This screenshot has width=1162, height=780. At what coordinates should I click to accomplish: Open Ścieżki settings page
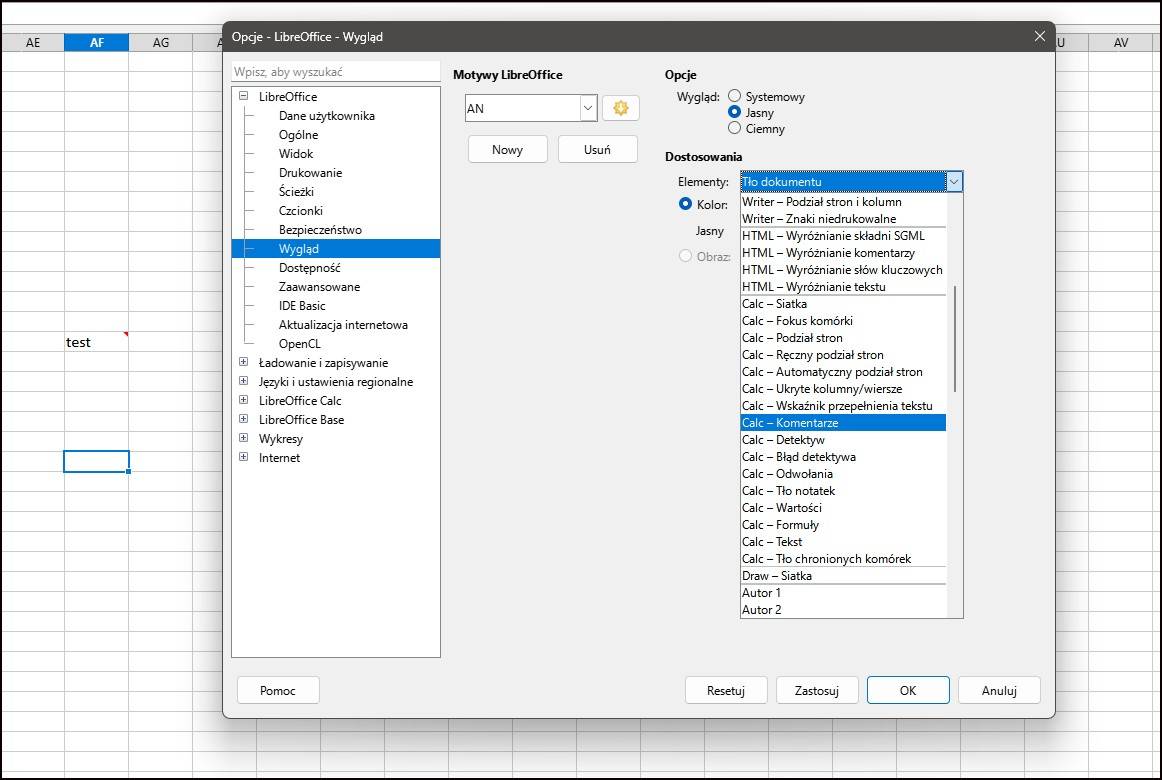click(x=296, y=192)
